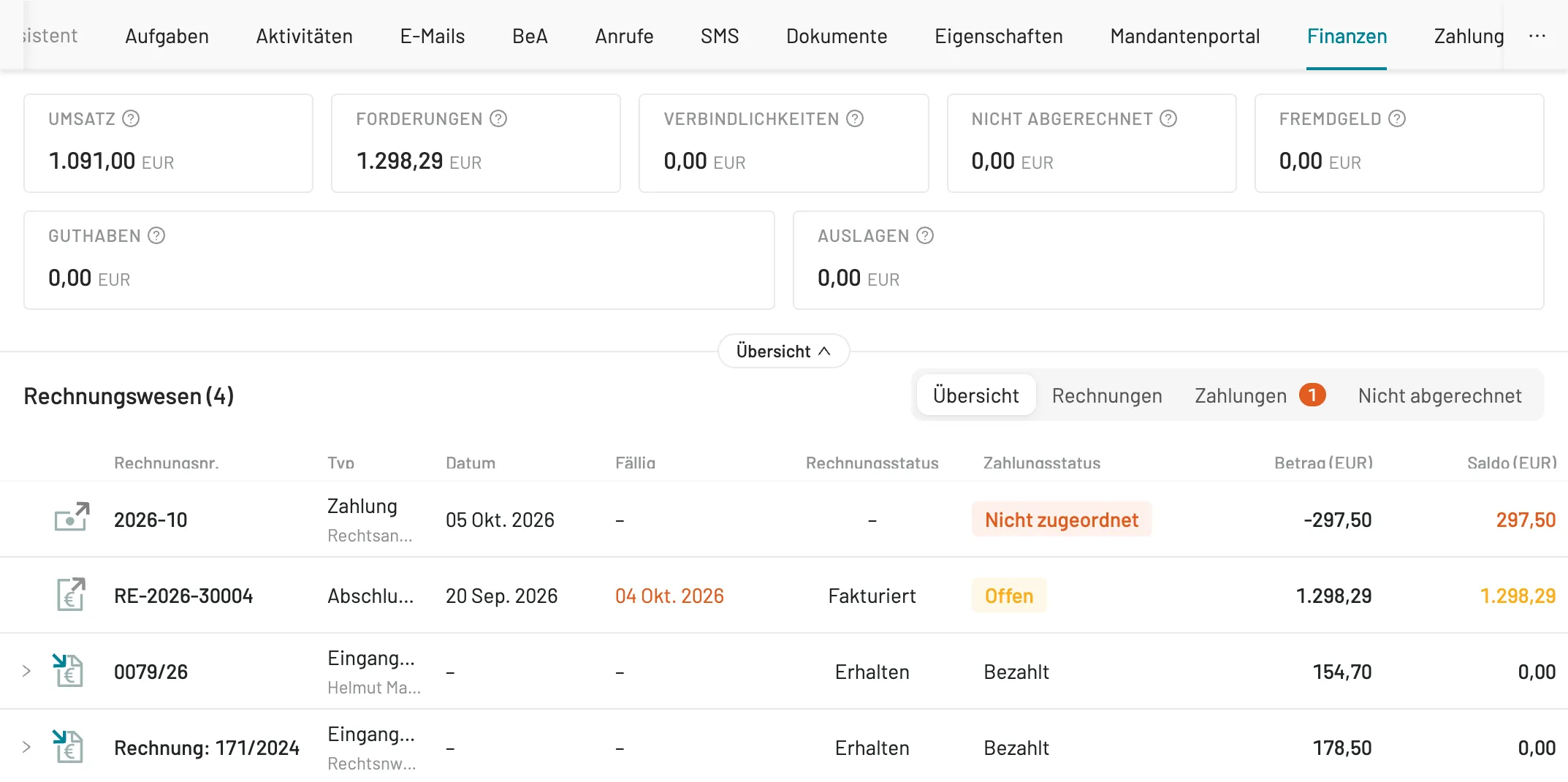
Task: Select the Zahlungen filter with badge
Action: (1260, 395)
